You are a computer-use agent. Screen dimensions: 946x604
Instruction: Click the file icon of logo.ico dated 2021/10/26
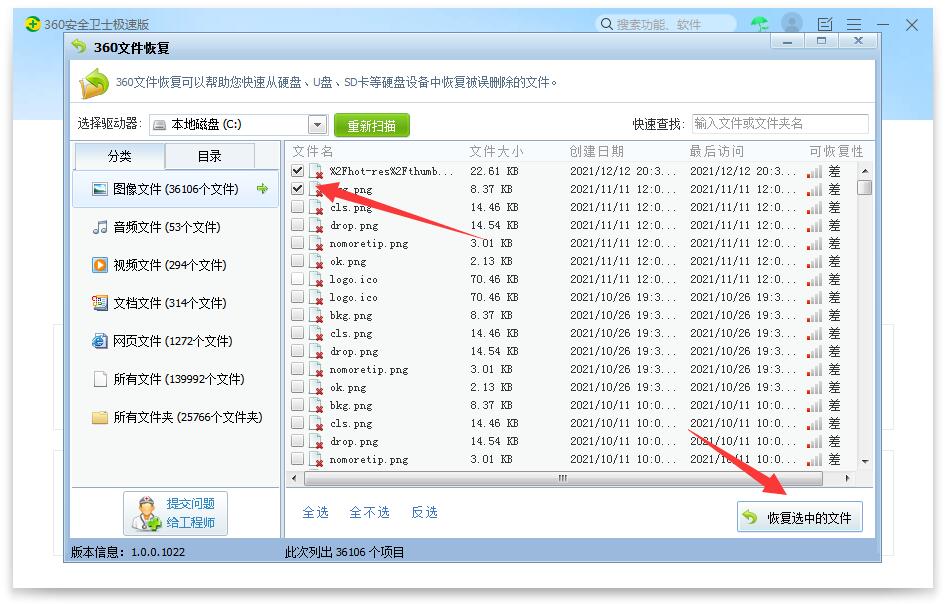click(316, 297)
